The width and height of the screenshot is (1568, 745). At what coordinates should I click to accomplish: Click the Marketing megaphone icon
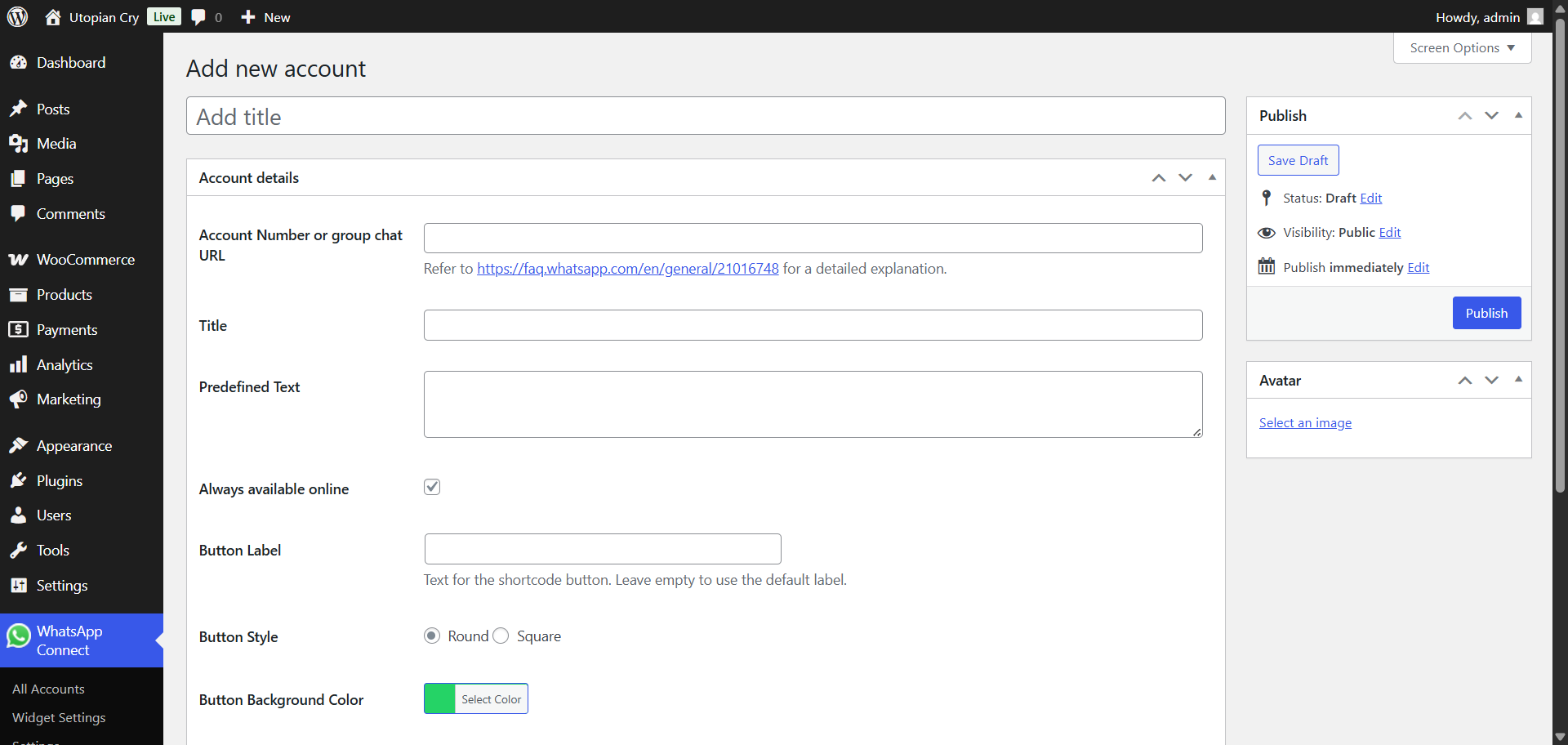pyautogui.click(x=19, y=399)
